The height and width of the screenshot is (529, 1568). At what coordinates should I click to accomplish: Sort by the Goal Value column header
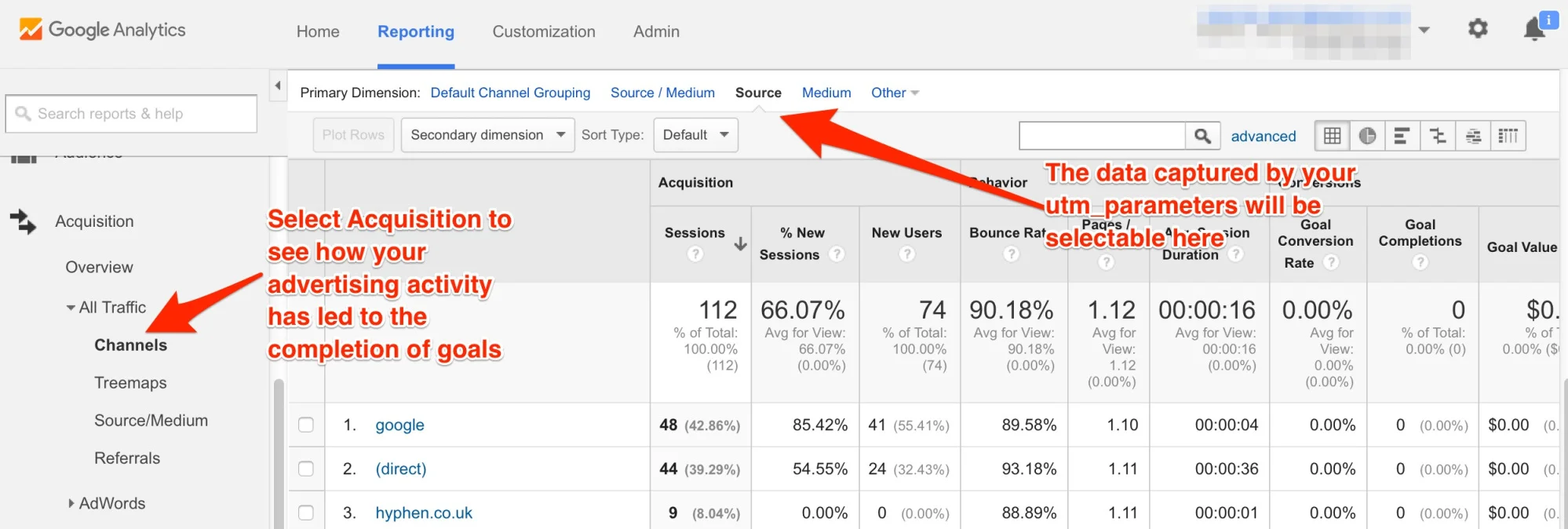(x=1521, y=247)
